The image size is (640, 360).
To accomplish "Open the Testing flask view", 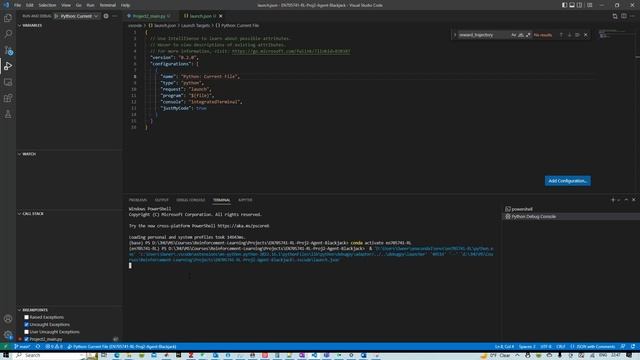I will [8, 114].
